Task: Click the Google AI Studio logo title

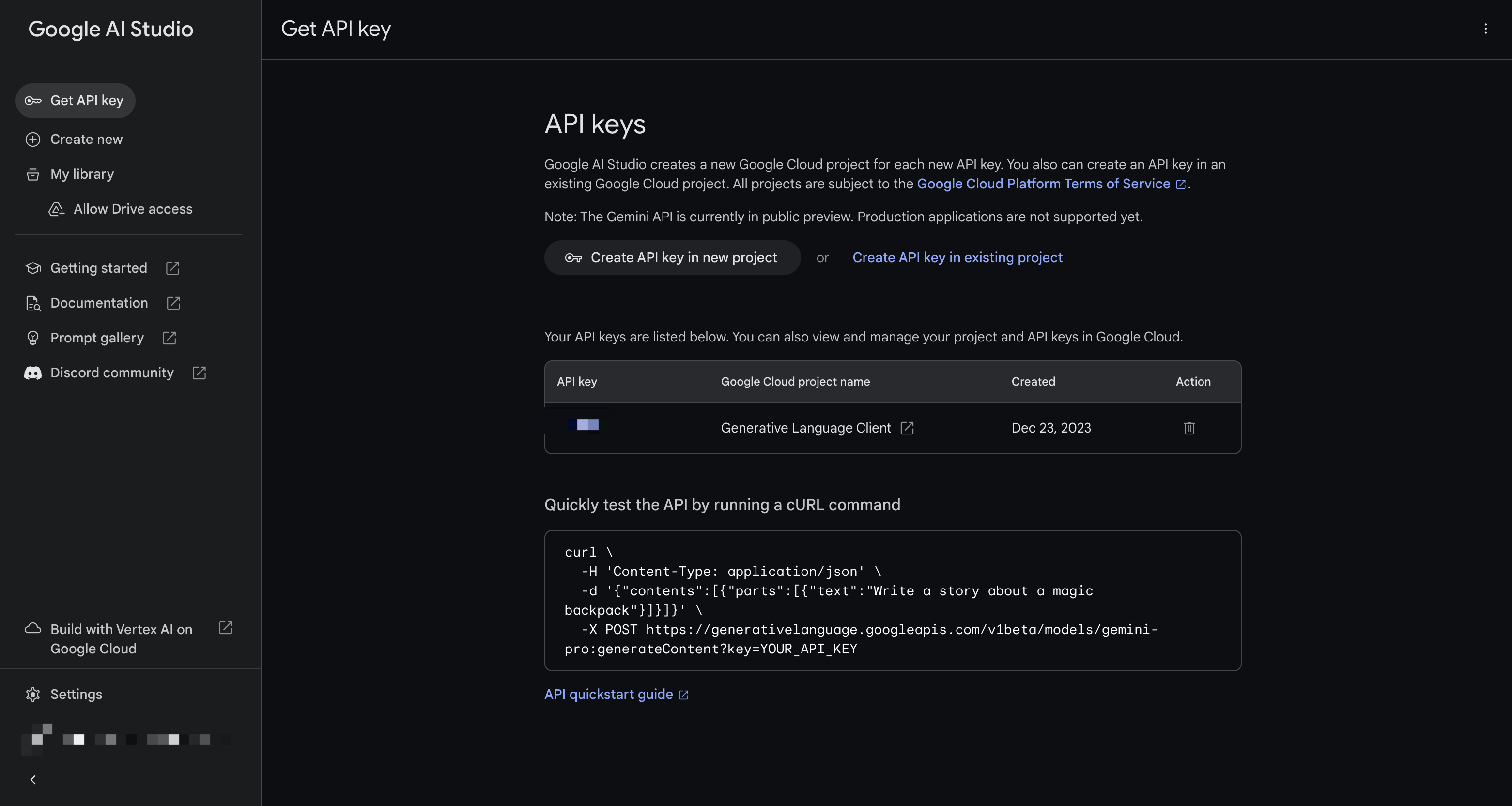Action: 110,29
